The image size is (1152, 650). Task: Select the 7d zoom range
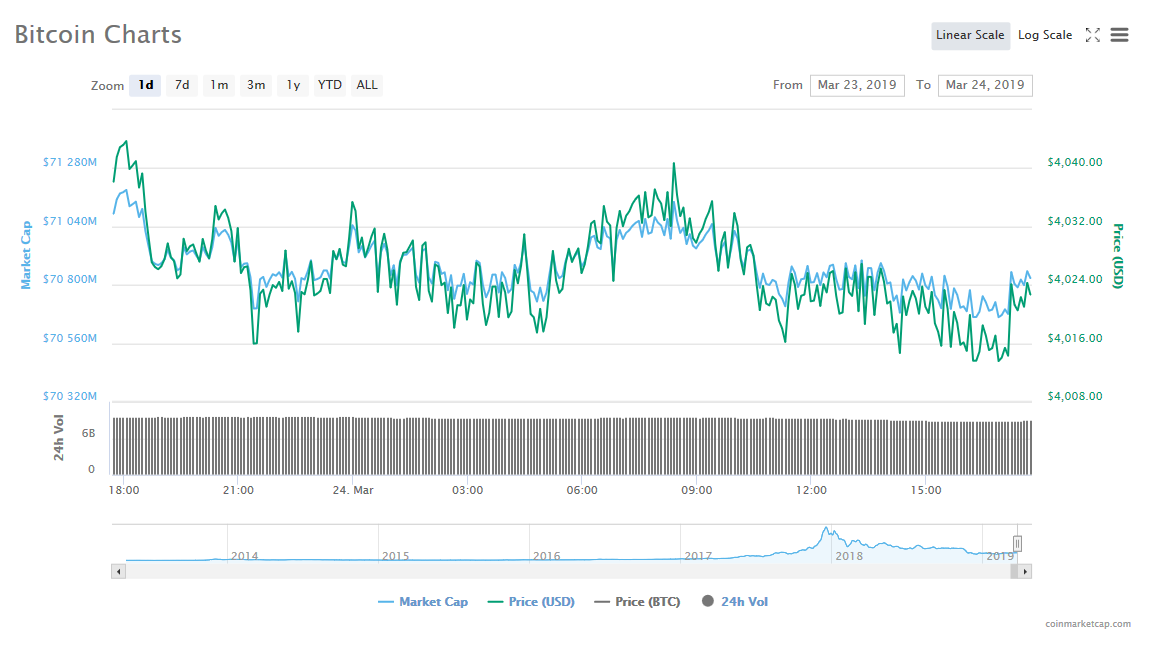[182, 85]
